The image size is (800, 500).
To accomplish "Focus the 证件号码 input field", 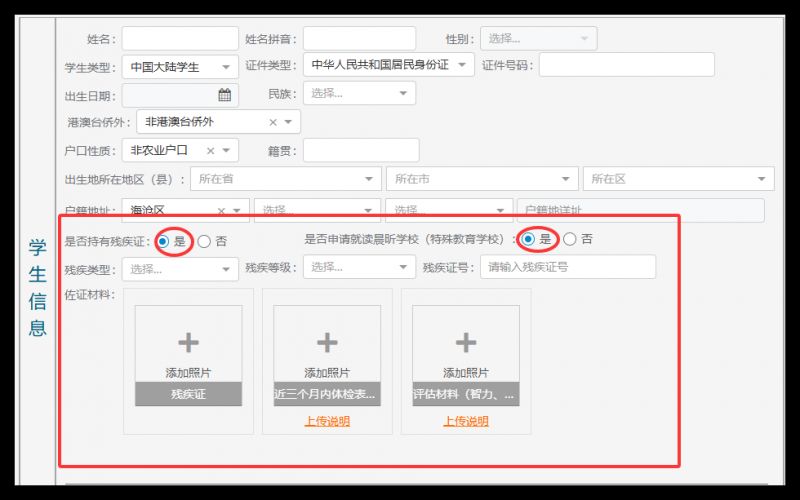I will (x=627, y=65).
